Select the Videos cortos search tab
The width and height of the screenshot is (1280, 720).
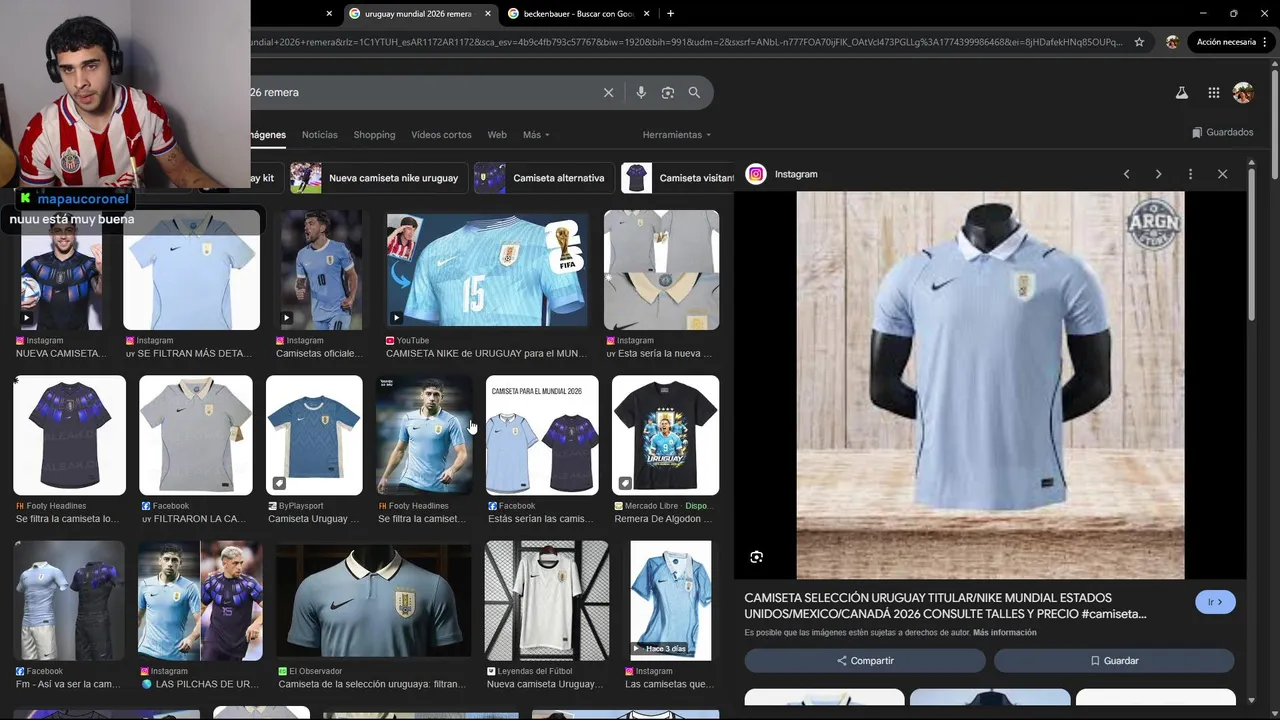441,135
